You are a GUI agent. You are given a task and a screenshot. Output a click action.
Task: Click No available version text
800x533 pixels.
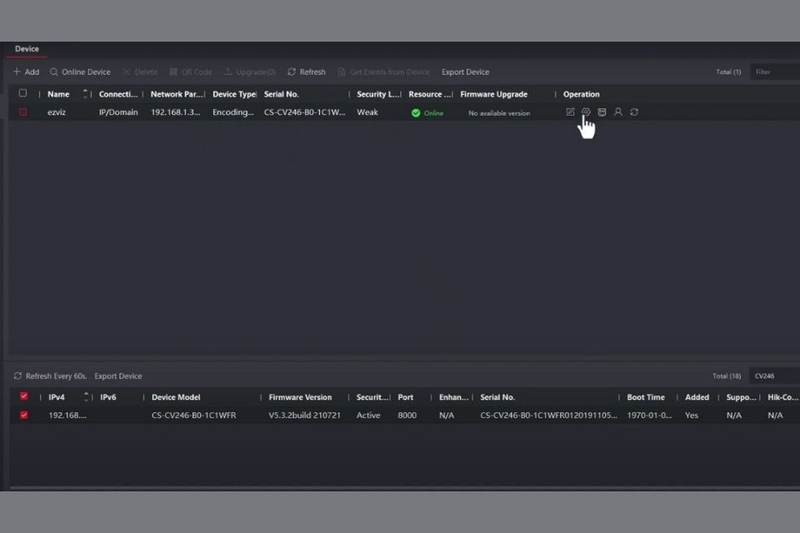click(499, 113)
